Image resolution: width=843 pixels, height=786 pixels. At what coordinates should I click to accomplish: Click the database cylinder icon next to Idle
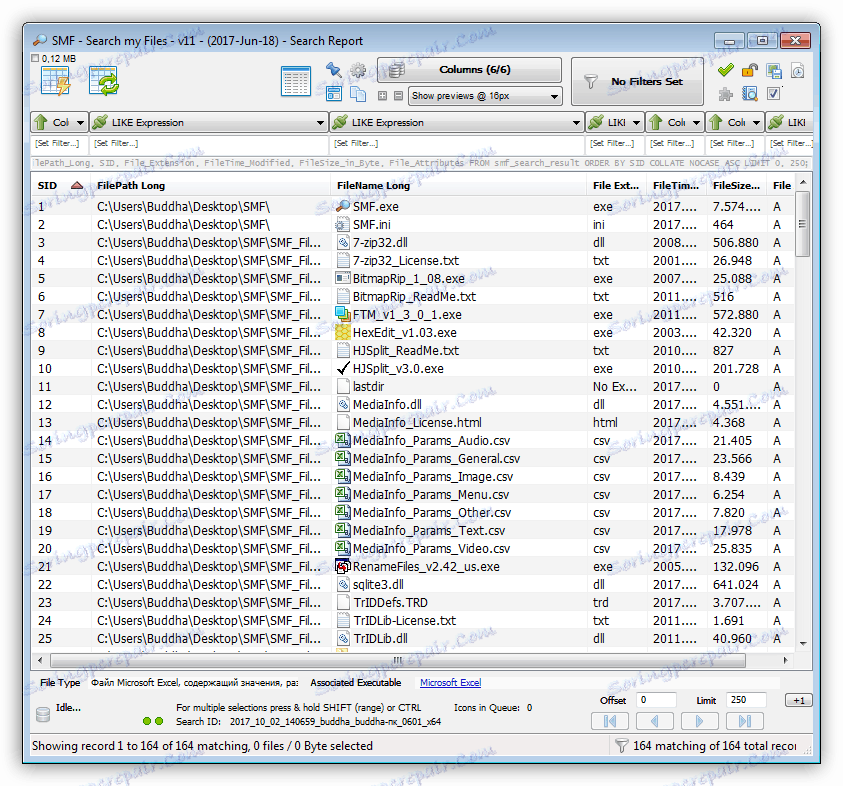(x=43, y=714)
